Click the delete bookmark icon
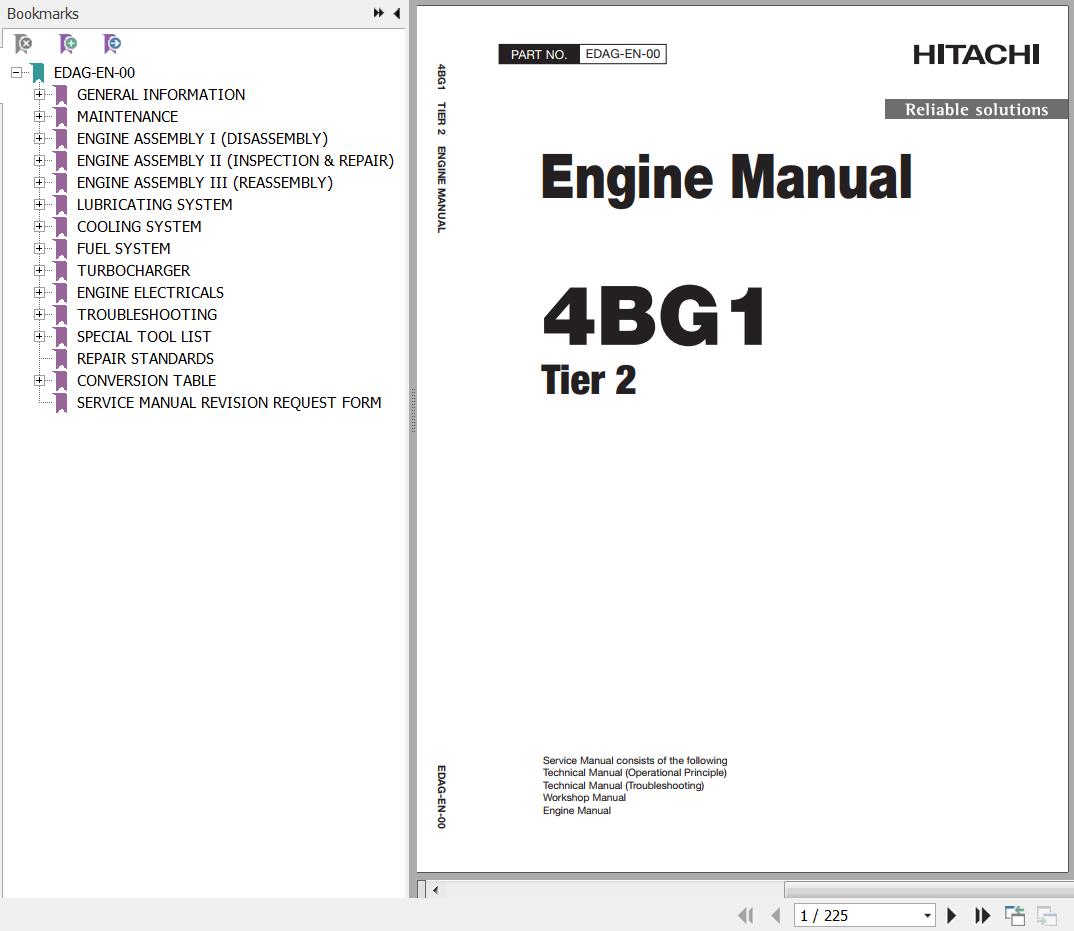The width and height of the screenshot is (1074, 931). [x=23, y=45]
